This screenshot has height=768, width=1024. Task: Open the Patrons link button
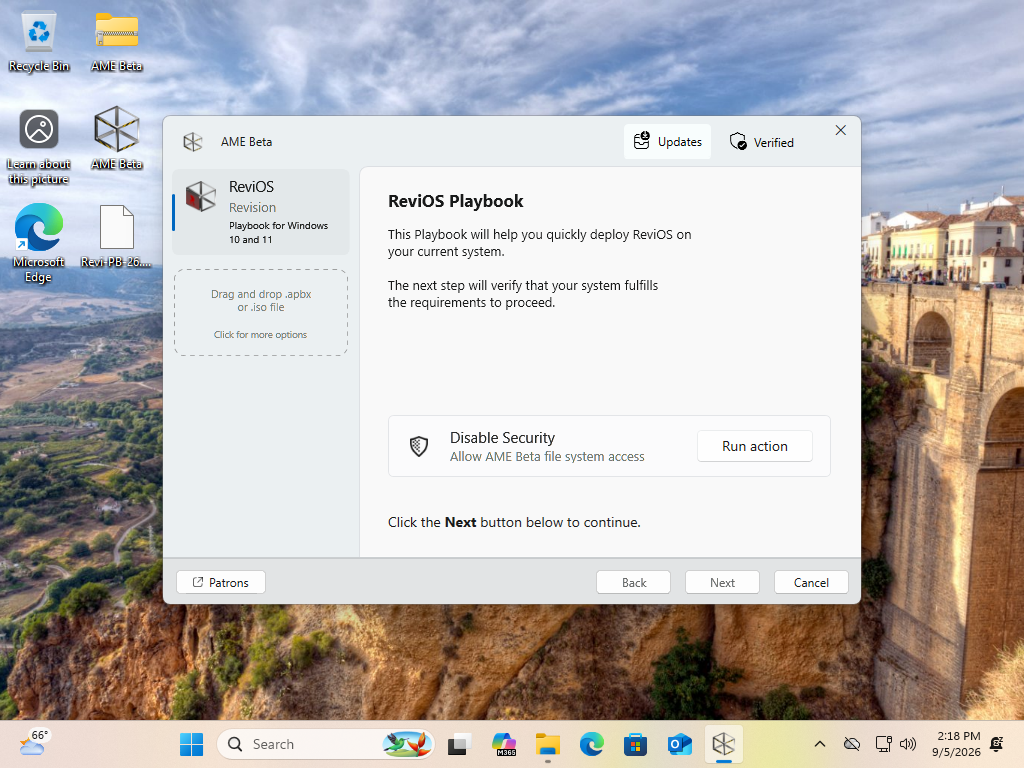pyautogui.click(x=221, y=582)
